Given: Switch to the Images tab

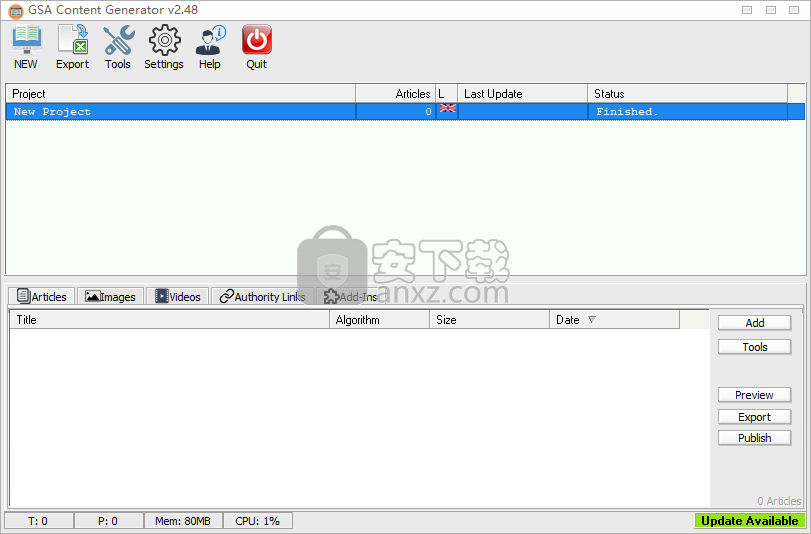Looking at the screenshot, I should 110,296.
